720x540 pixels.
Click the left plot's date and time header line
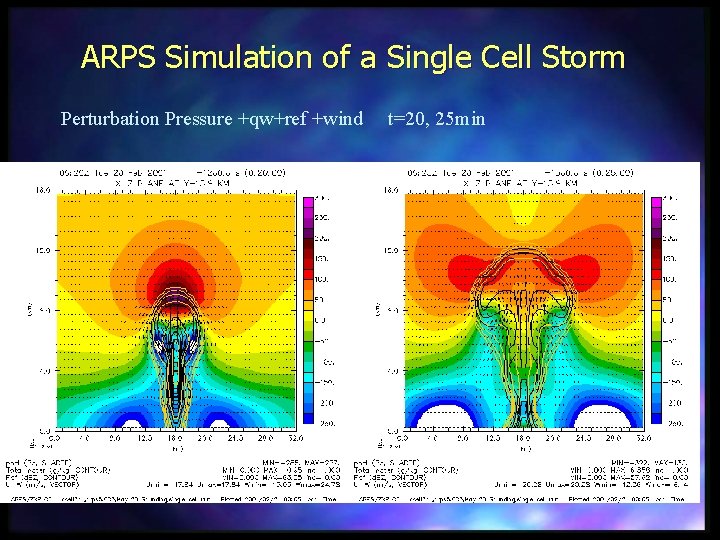[172, 173]
